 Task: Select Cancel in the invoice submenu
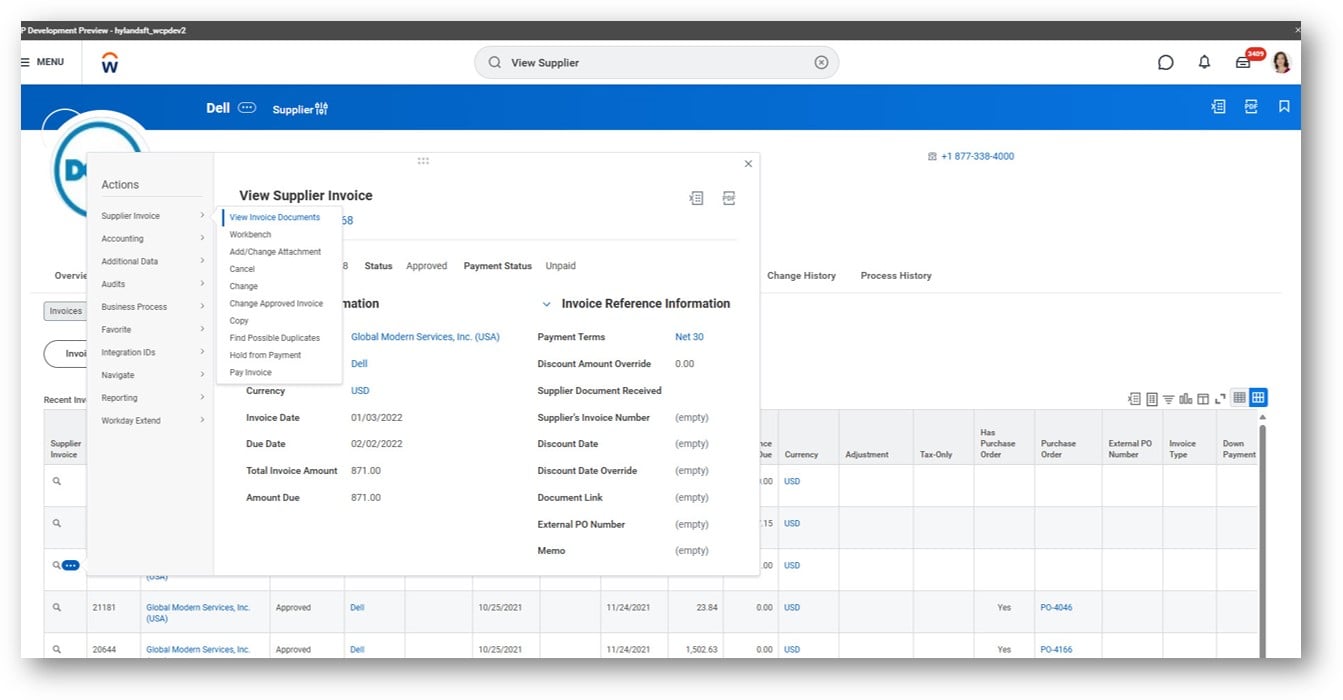coord(242,269)
